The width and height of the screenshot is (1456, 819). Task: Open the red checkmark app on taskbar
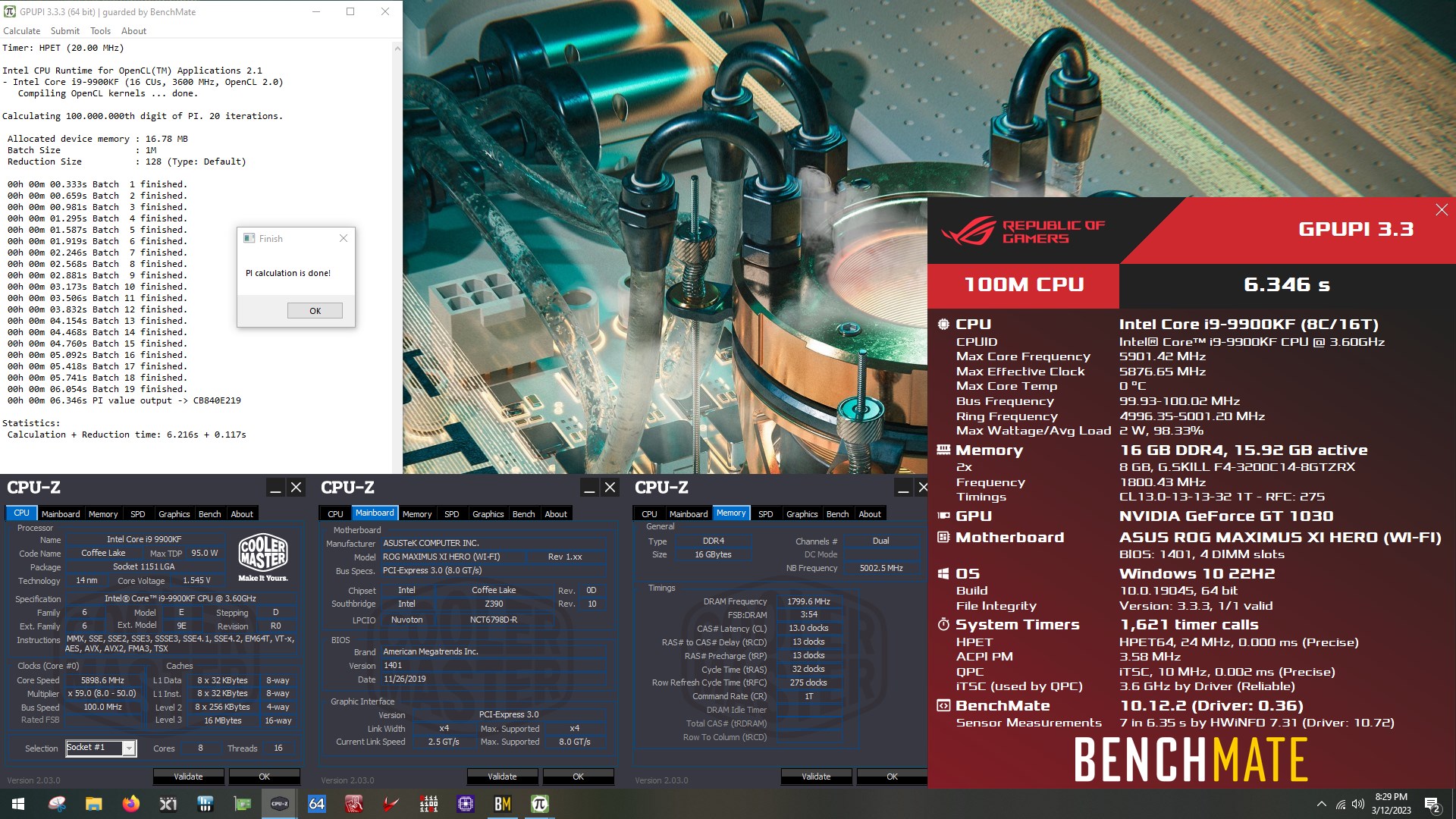(391, 804)
